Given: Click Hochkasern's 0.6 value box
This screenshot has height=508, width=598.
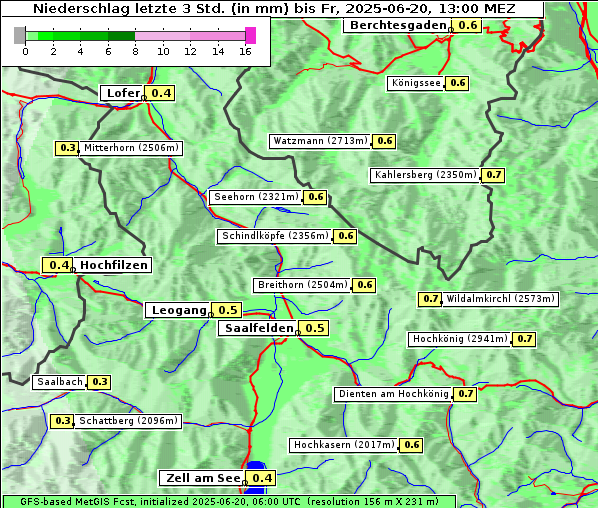Looking at the screenshot, I should point(411,445).
